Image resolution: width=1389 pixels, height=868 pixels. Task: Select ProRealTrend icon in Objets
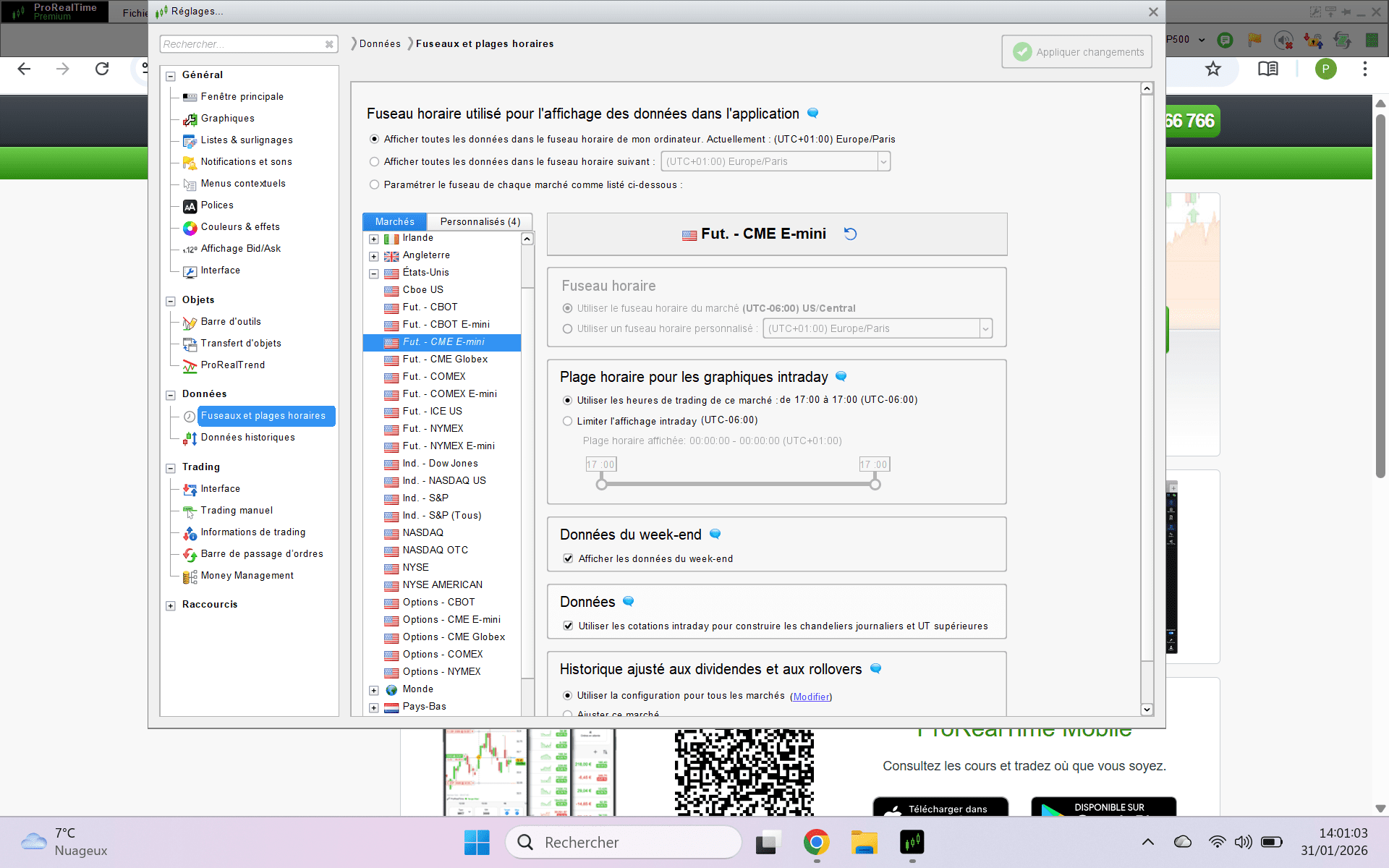coord(190,366)
